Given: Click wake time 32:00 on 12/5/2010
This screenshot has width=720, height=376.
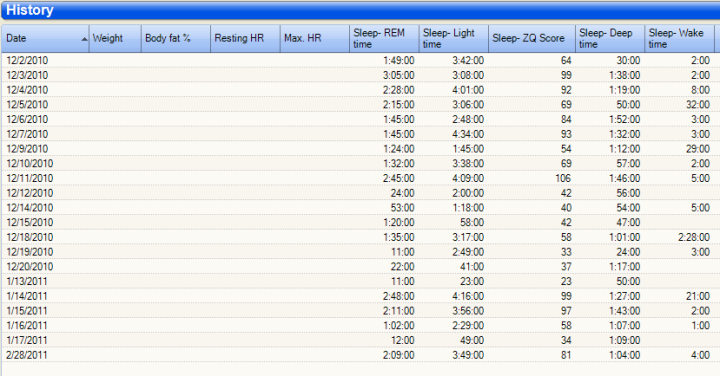Looking at the screenshot, I should click(x=698, y=105).
